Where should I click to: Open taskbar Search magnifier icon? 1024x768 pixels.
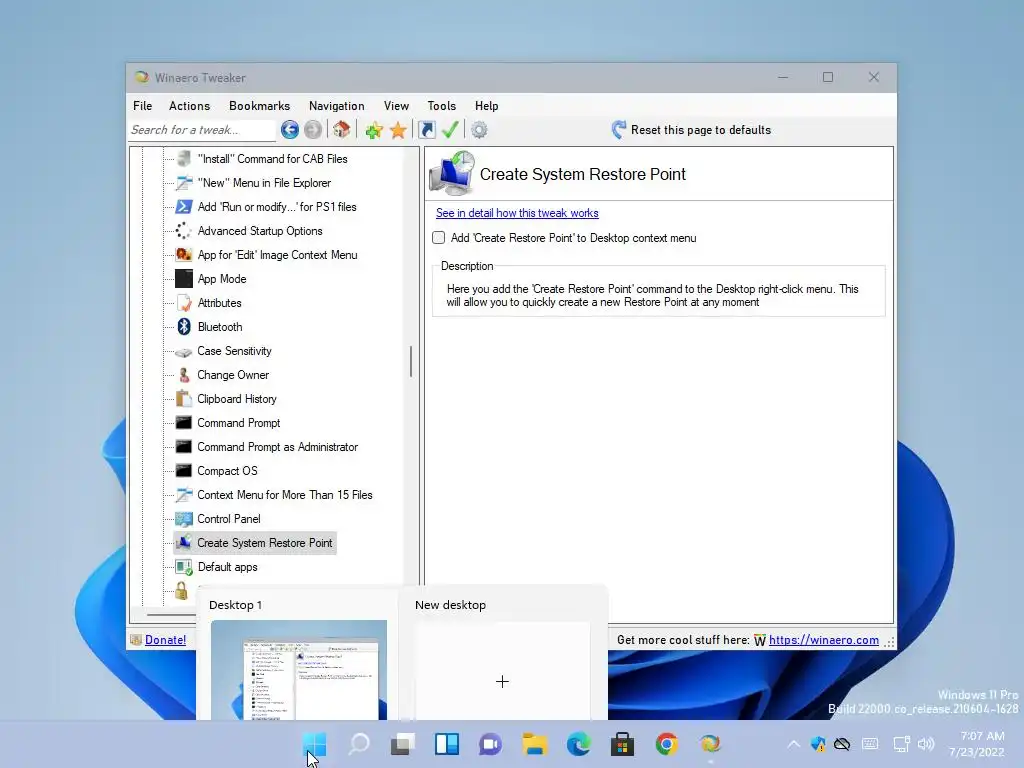(x=359, y=744)
